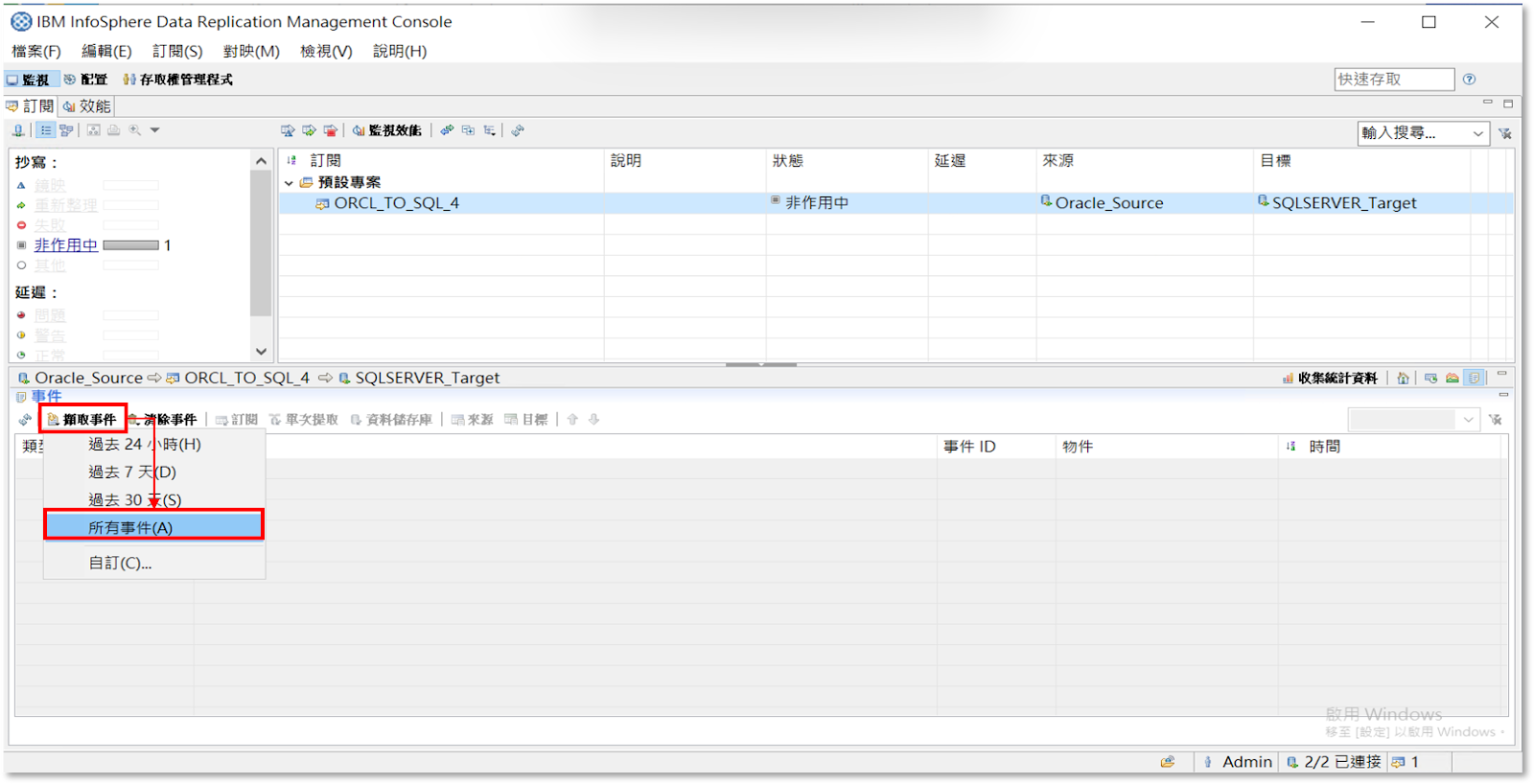This screenshot has width=1534, height=784.
Task: Click the datastore connect icon in the overview toolbar
Action: 18,130
